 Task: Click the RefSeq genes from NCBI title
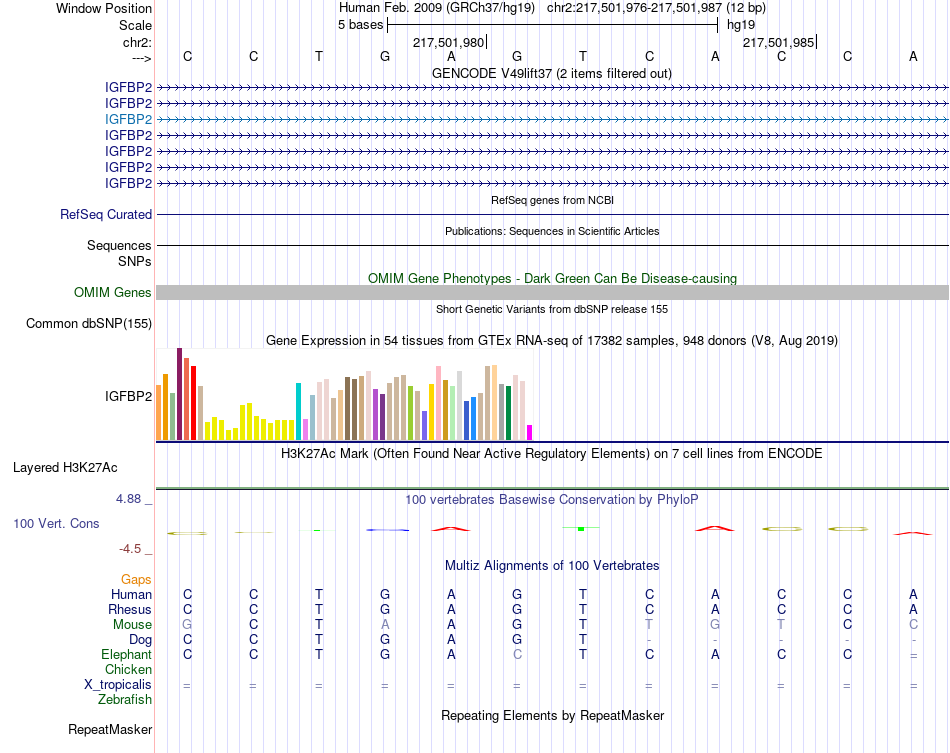click(x=553, y=201)
